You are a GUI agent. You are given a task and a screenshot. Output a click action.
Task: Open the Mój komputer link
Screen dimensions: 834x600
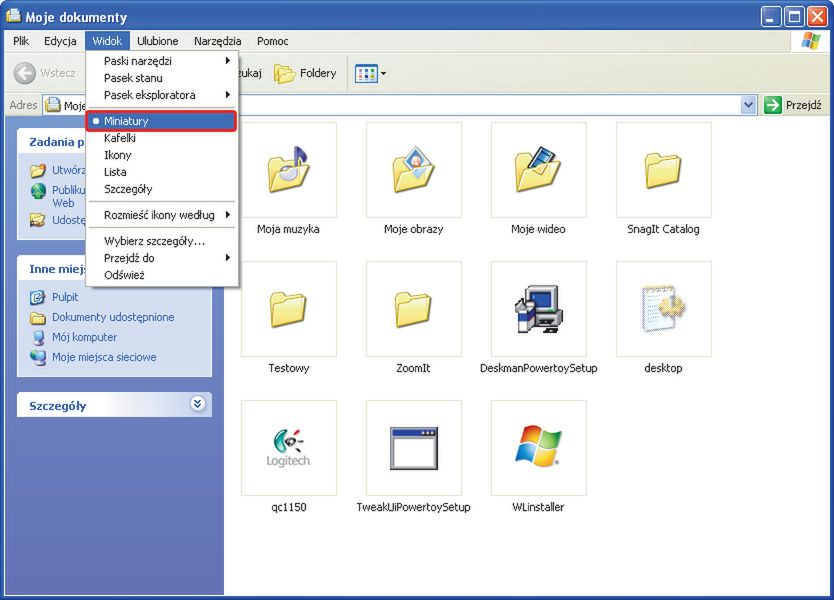(84, 337)
